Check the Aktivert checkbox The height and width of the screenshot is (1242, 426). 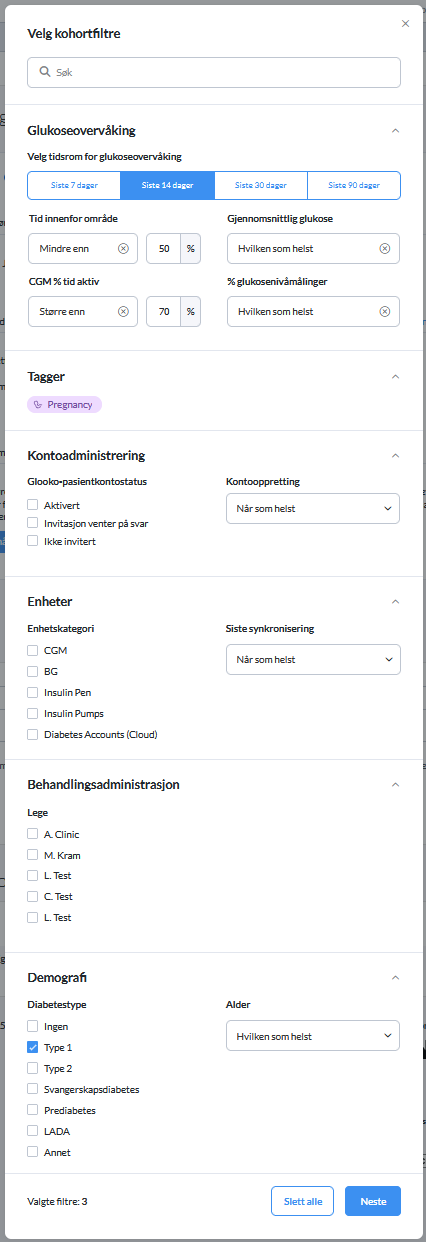point(33,504)
